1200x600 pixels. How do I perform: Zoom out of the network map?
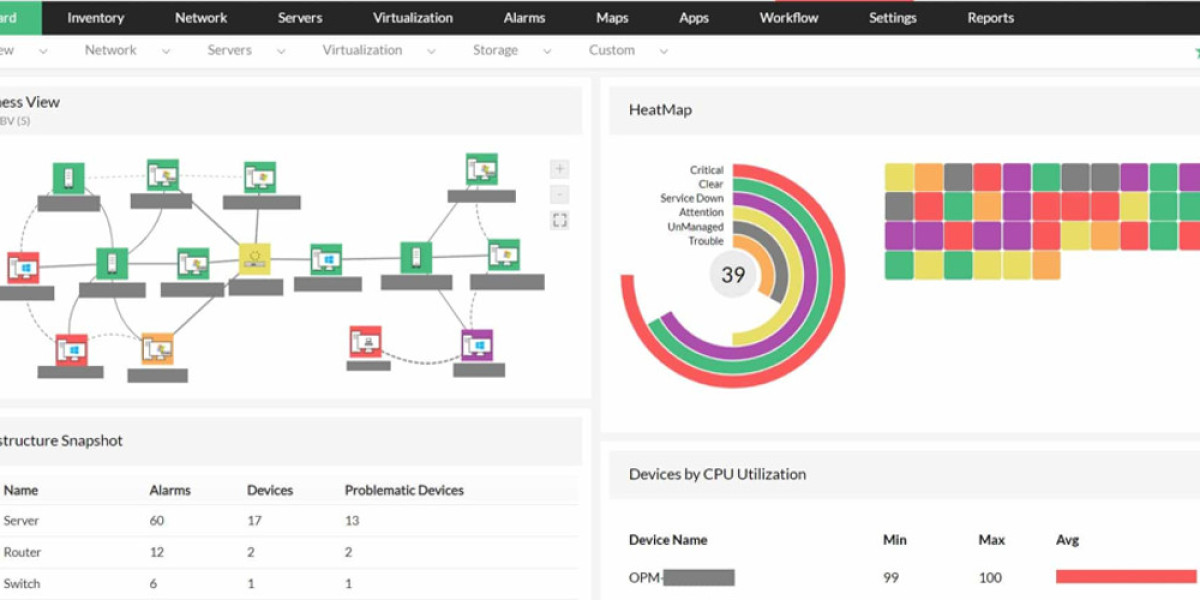560,194
